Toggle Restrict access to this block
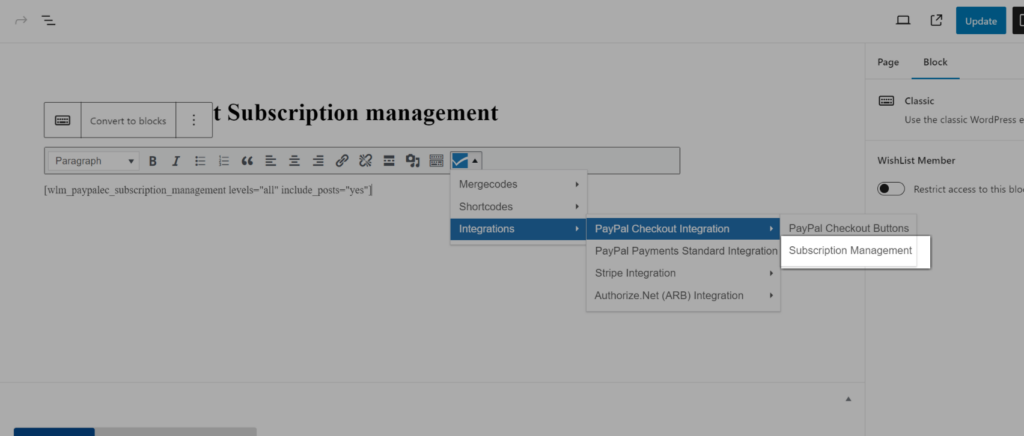The height and width of the screenshot is (436, 1024). 890,189
